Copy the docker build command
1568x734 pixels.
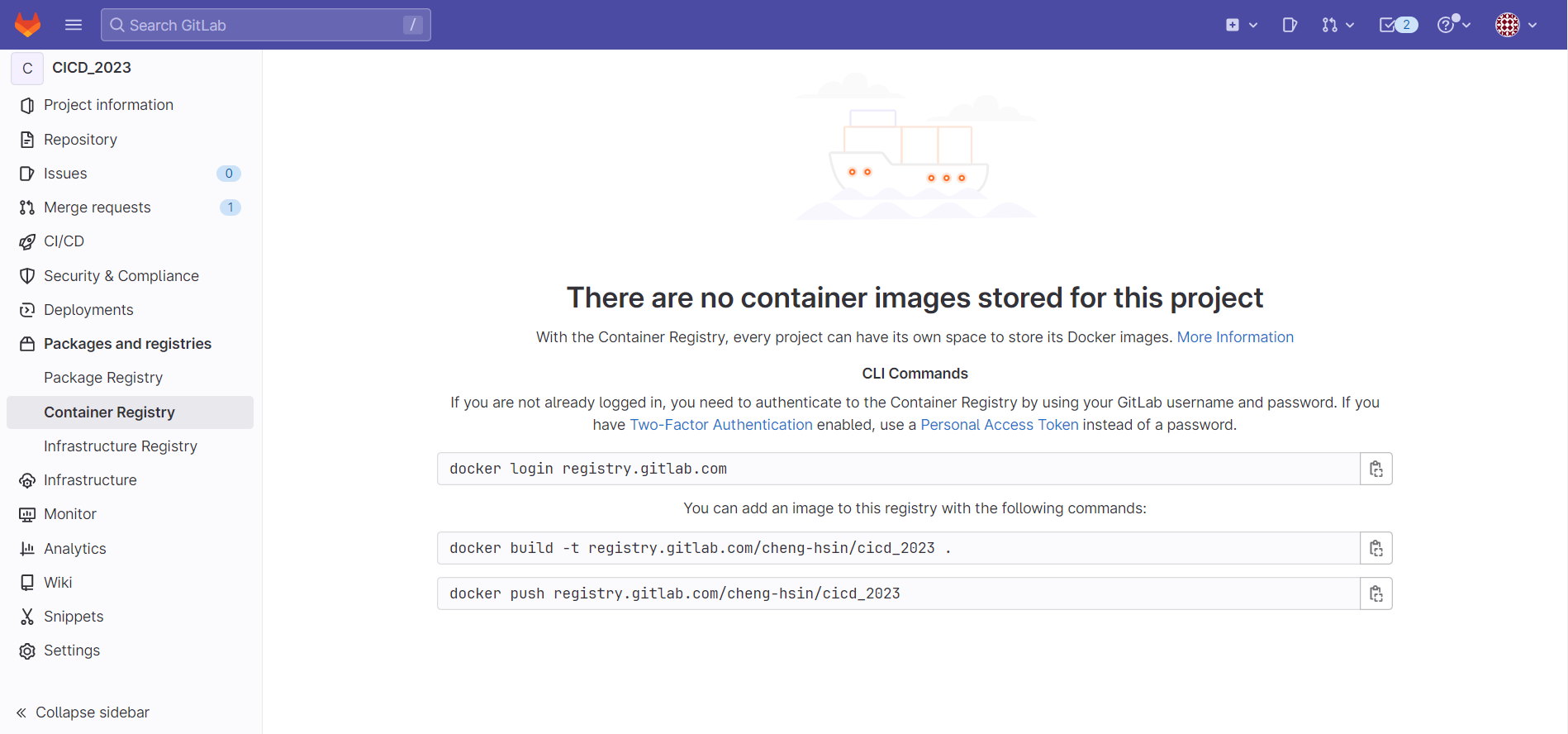point(1376,548)
